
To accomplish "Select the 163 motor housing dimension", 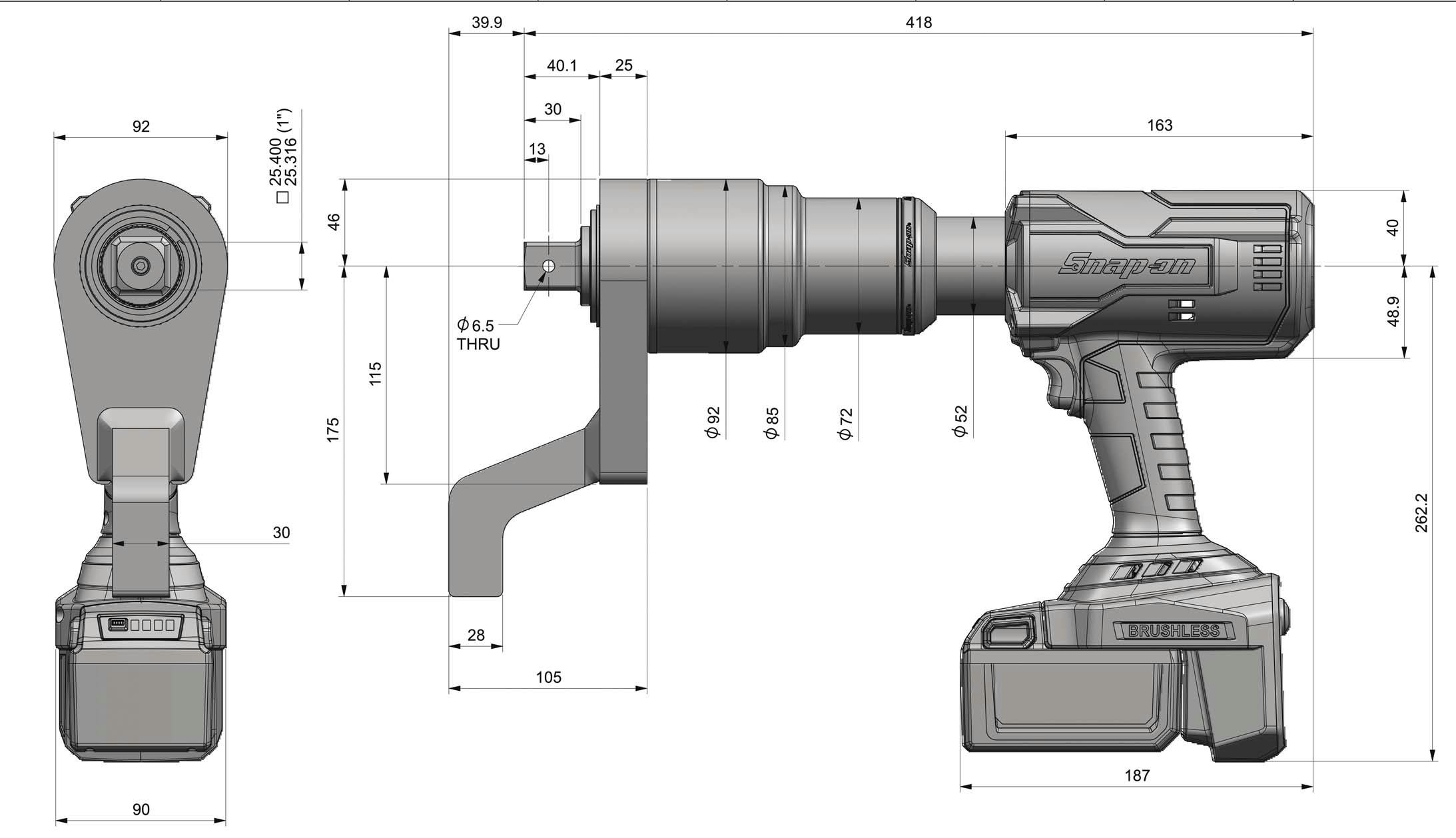I will click(x=1160, y=125).
